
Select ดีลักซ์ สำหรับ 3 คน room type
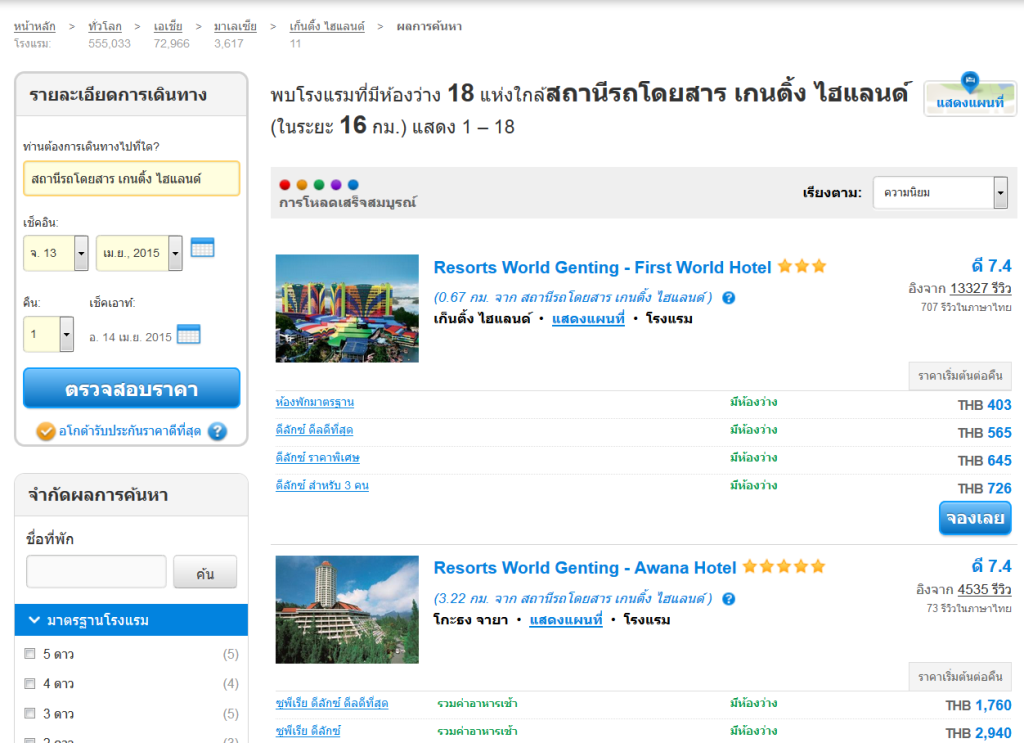click(x=322, y=485)
